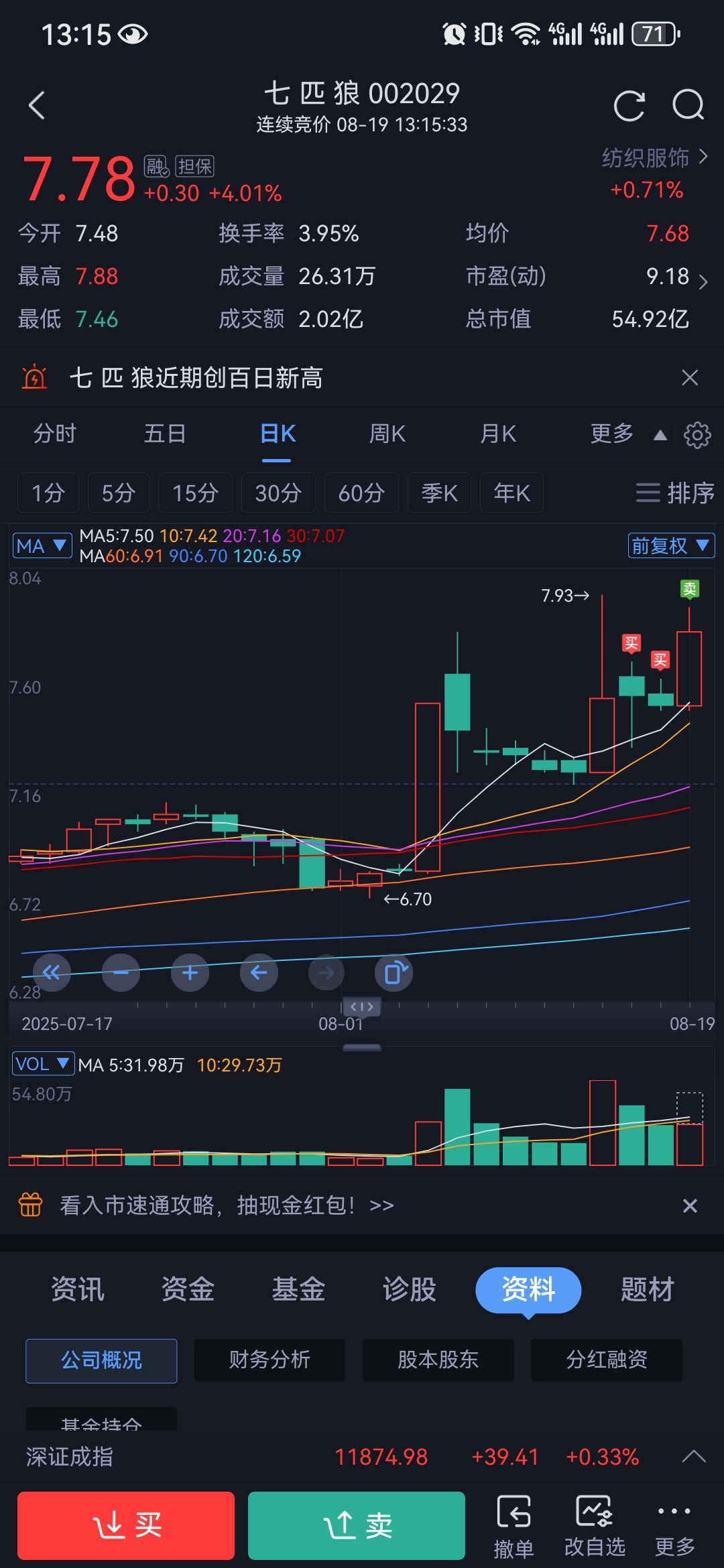
Task: Move chart left with arrow button
Action: [259, 972]
